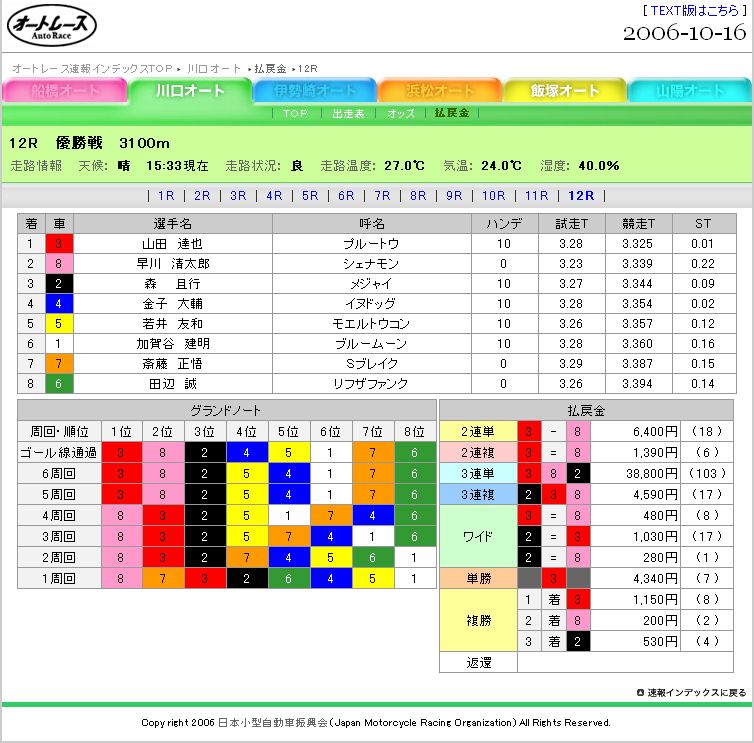Click the 2連単 payout label
754x743 pixels.
[478, 431]
